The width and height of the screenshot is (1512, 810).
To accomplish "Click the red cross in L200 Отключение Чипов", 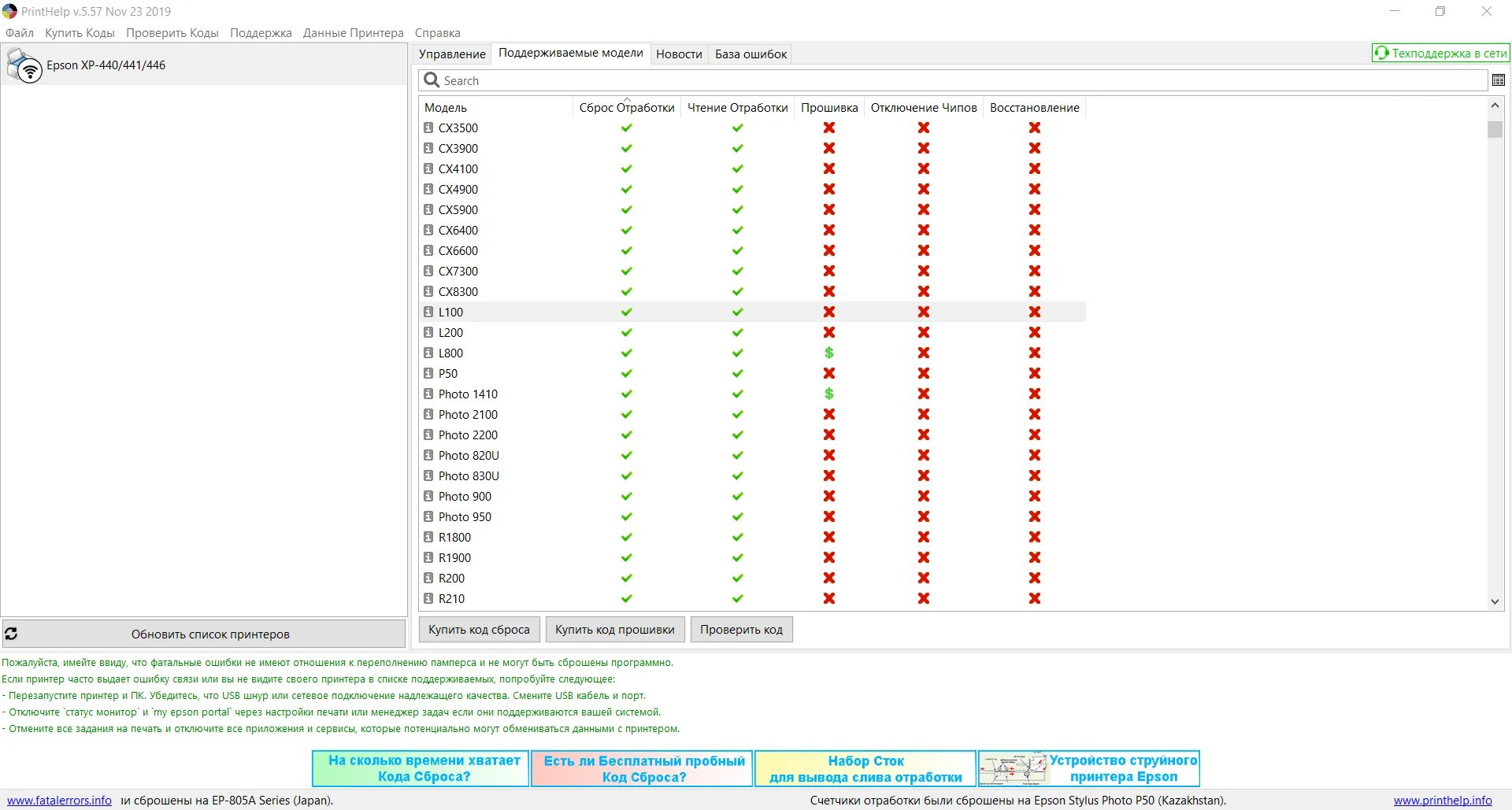I will pos(924,332).
